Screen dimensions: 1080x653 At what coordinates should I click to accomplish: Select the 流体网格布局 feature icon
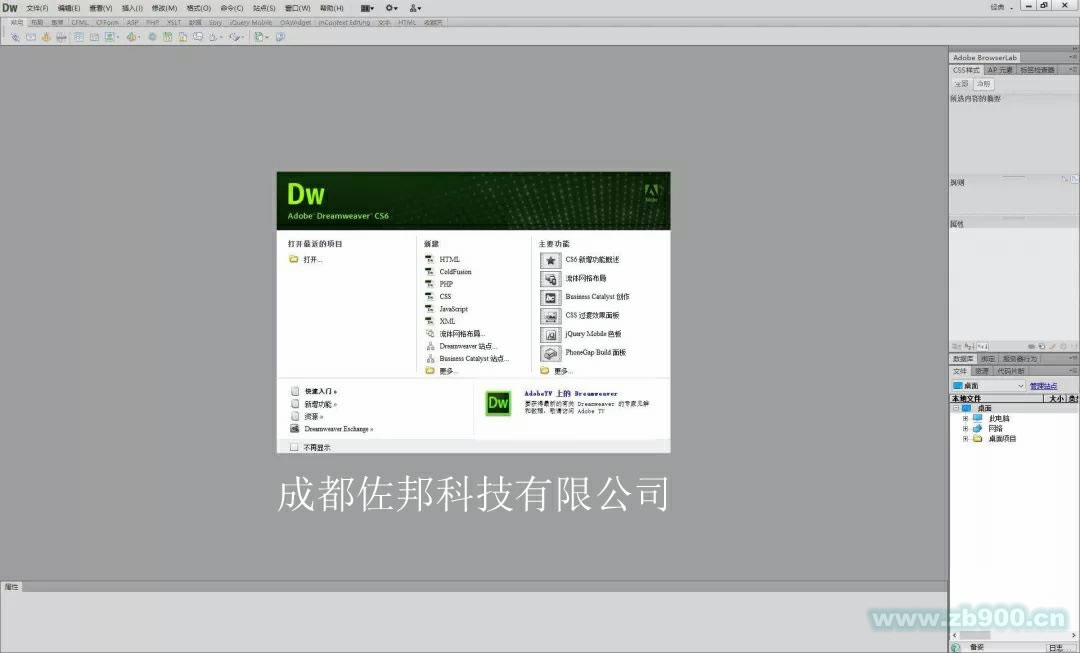551,278
